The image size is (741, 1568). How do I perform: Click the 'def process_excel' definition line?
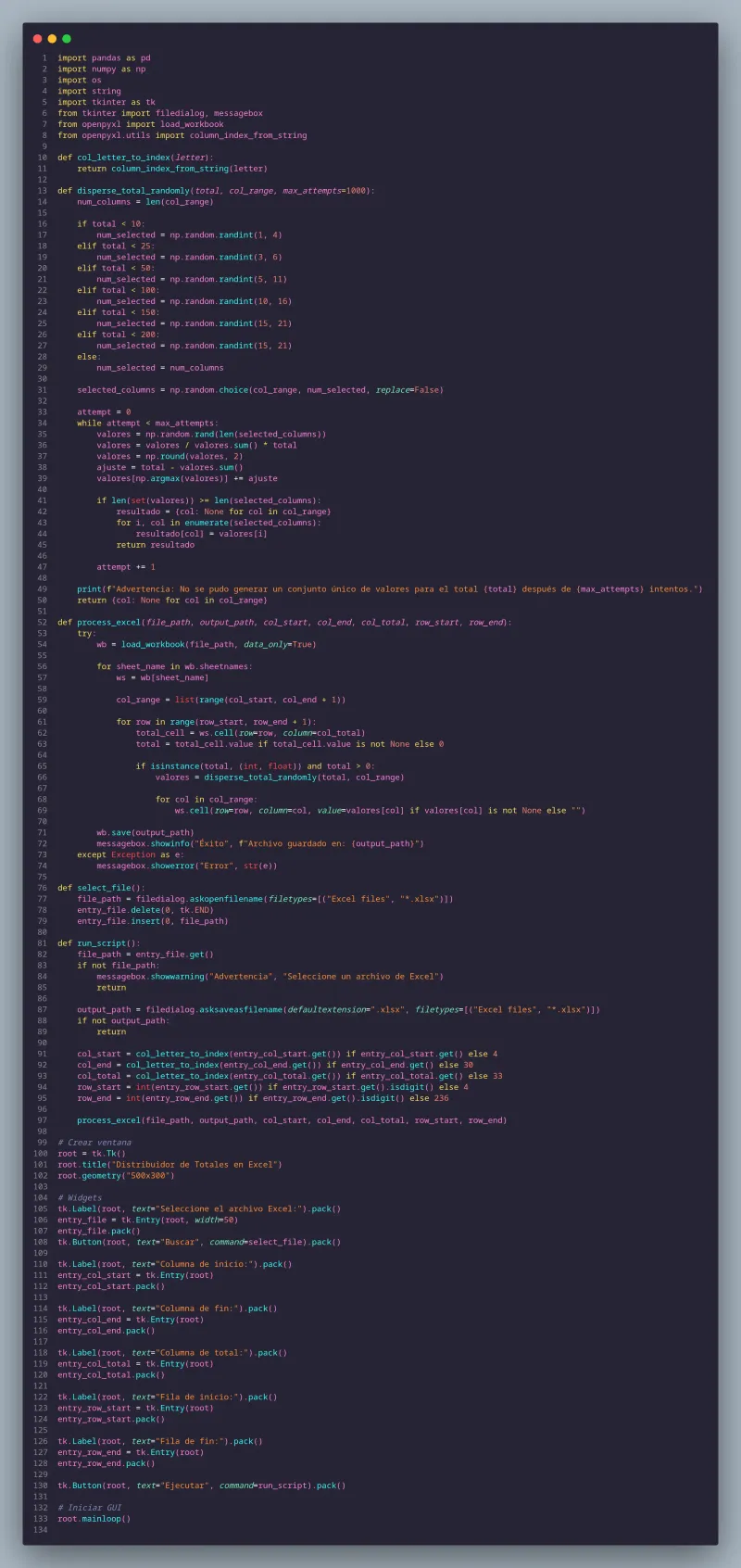pos(284,623)
